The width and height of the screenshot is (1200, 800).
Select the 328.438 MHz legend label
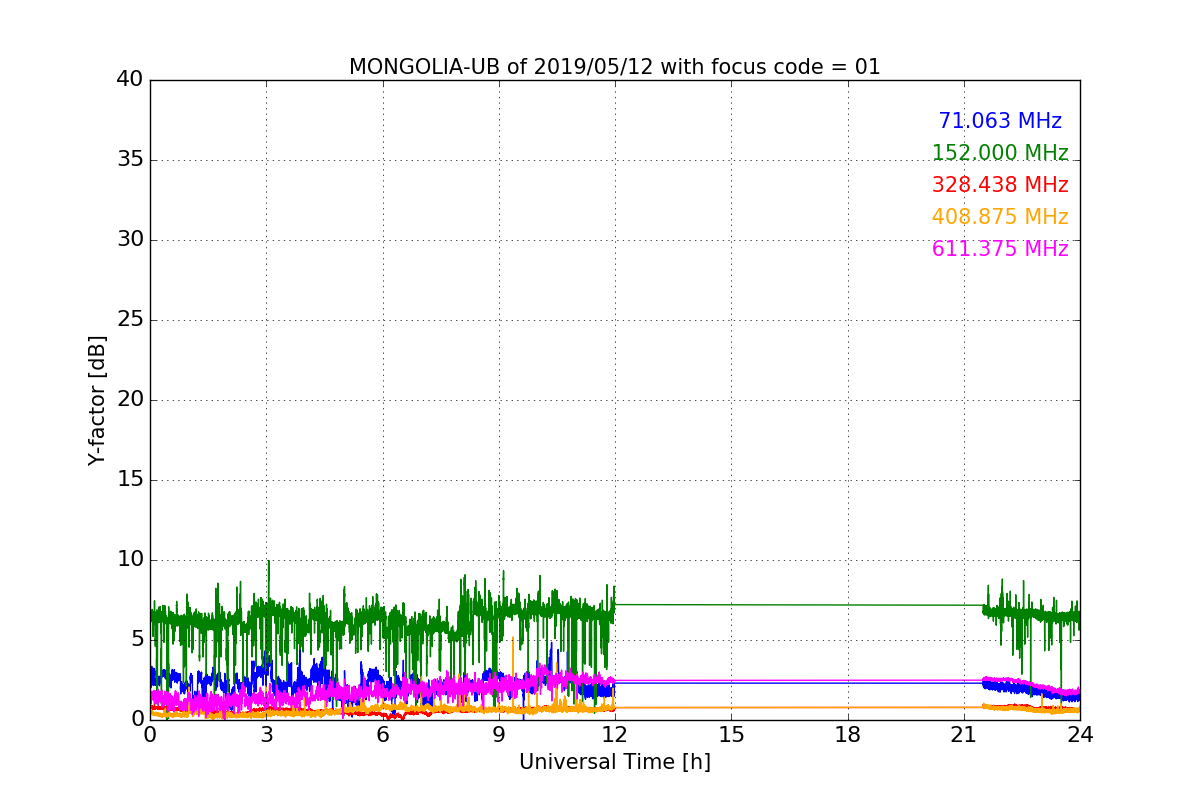[x=1000, y=185]
